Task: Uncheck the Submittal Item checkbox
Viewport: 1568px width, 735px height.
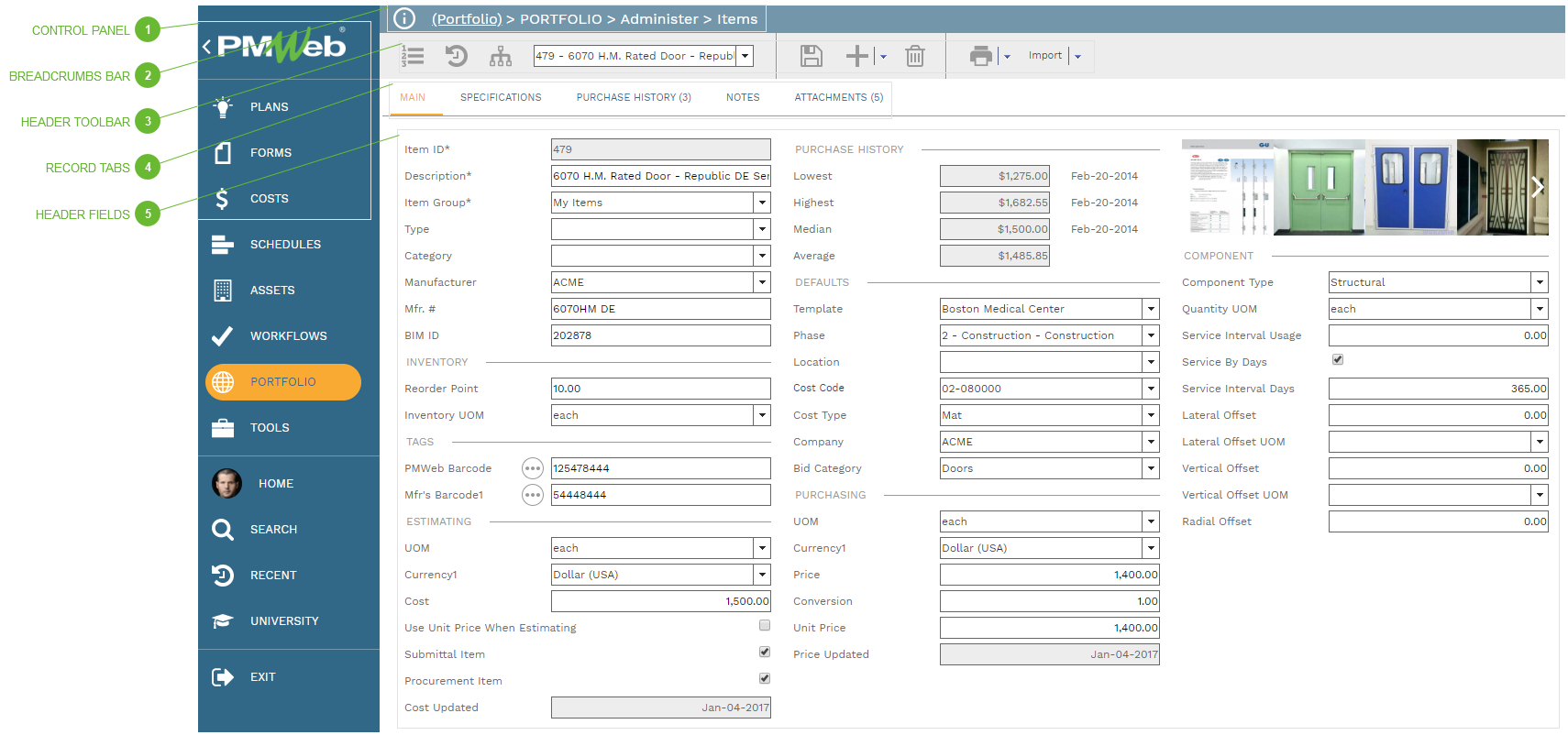Action: 765,653
